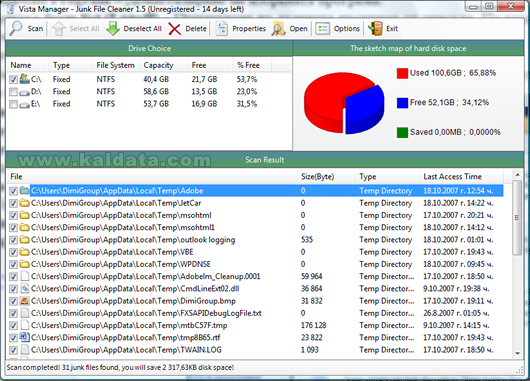Click the 21,7 GB free value
This screenshot has height=381, width=530.
pos(204,79)
